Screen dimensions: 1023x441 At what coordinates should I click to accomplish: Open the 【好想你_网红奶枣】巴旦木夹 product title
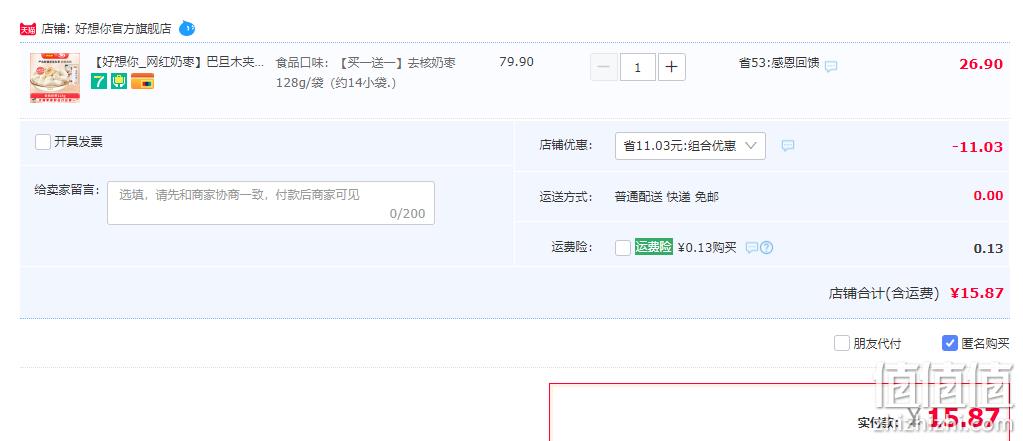(x=177, y=63)
